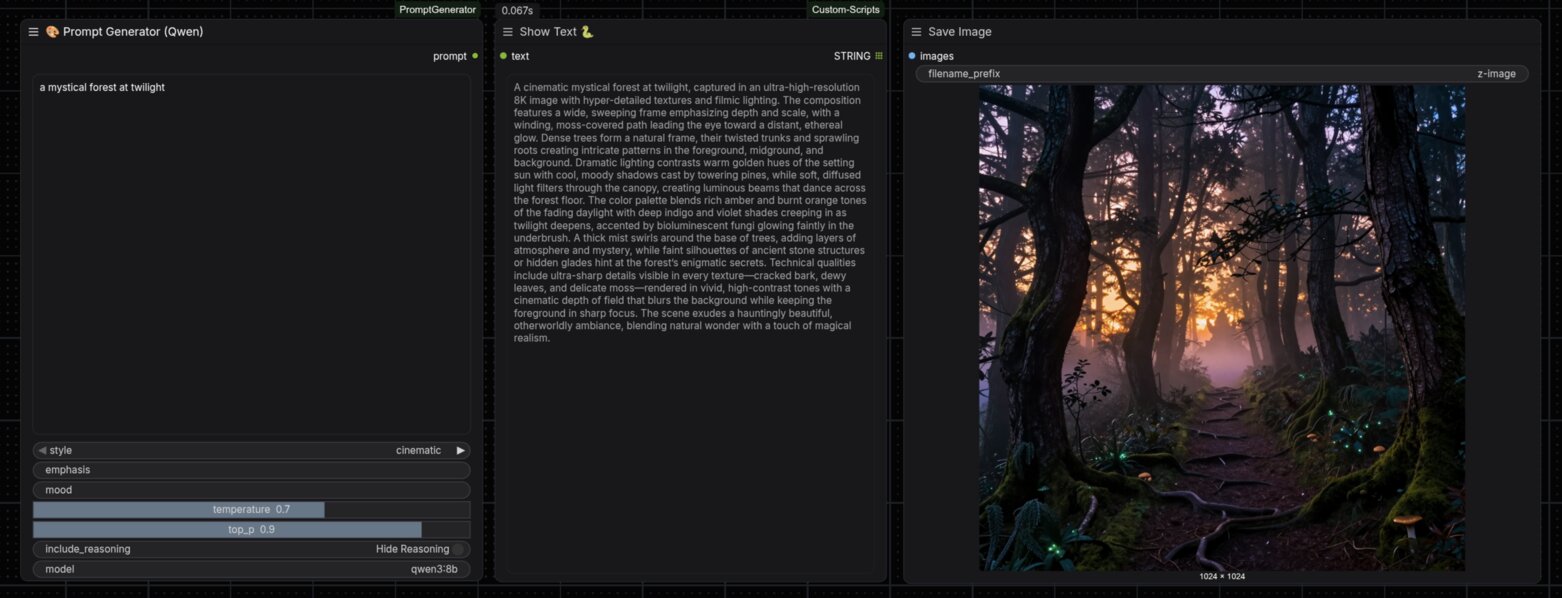Click the mood input field
The height and width of the screenshot is (598, 1562).
click(x=252, y=490)
